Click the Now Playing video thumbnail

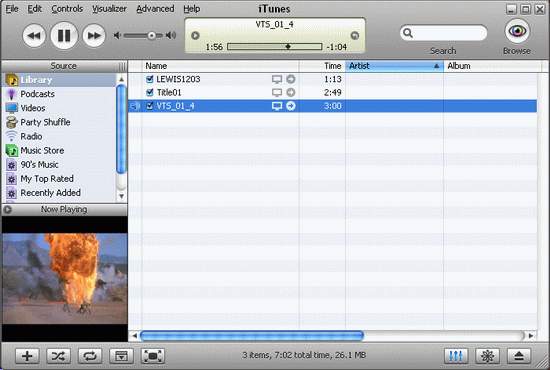coord(65,279)
